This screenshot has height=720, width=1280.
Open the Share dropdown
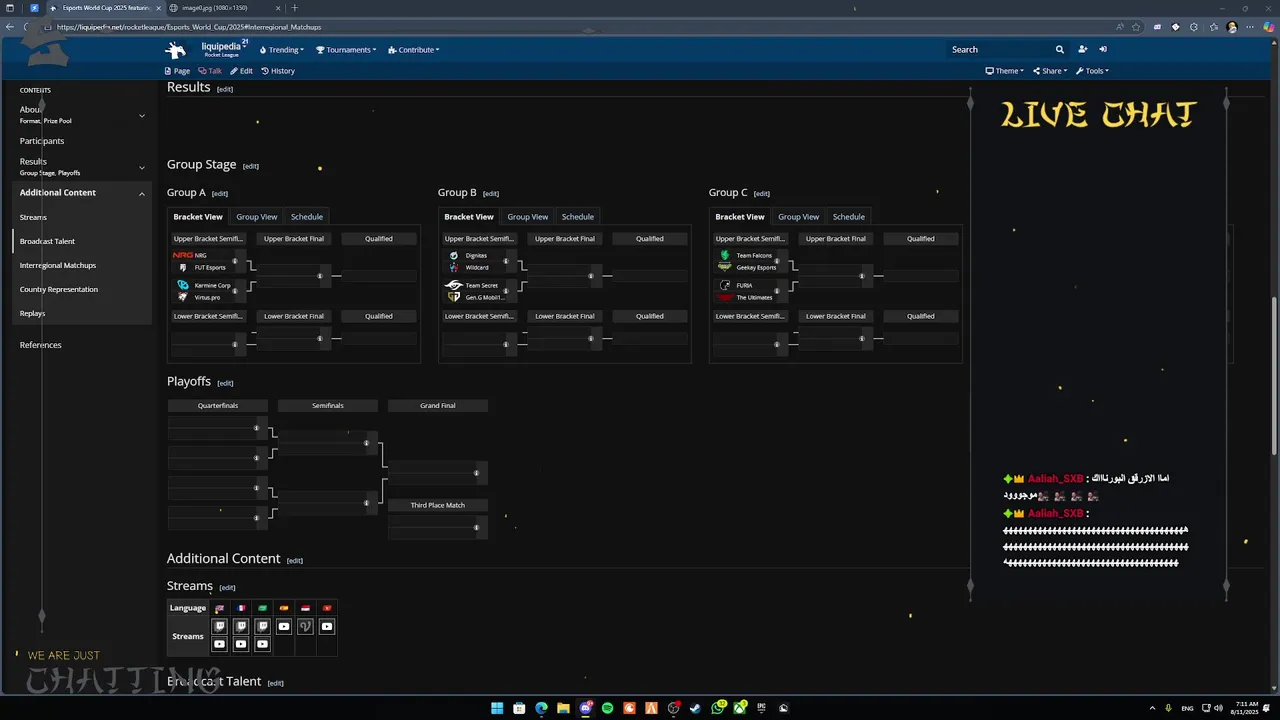[1050, 71]
